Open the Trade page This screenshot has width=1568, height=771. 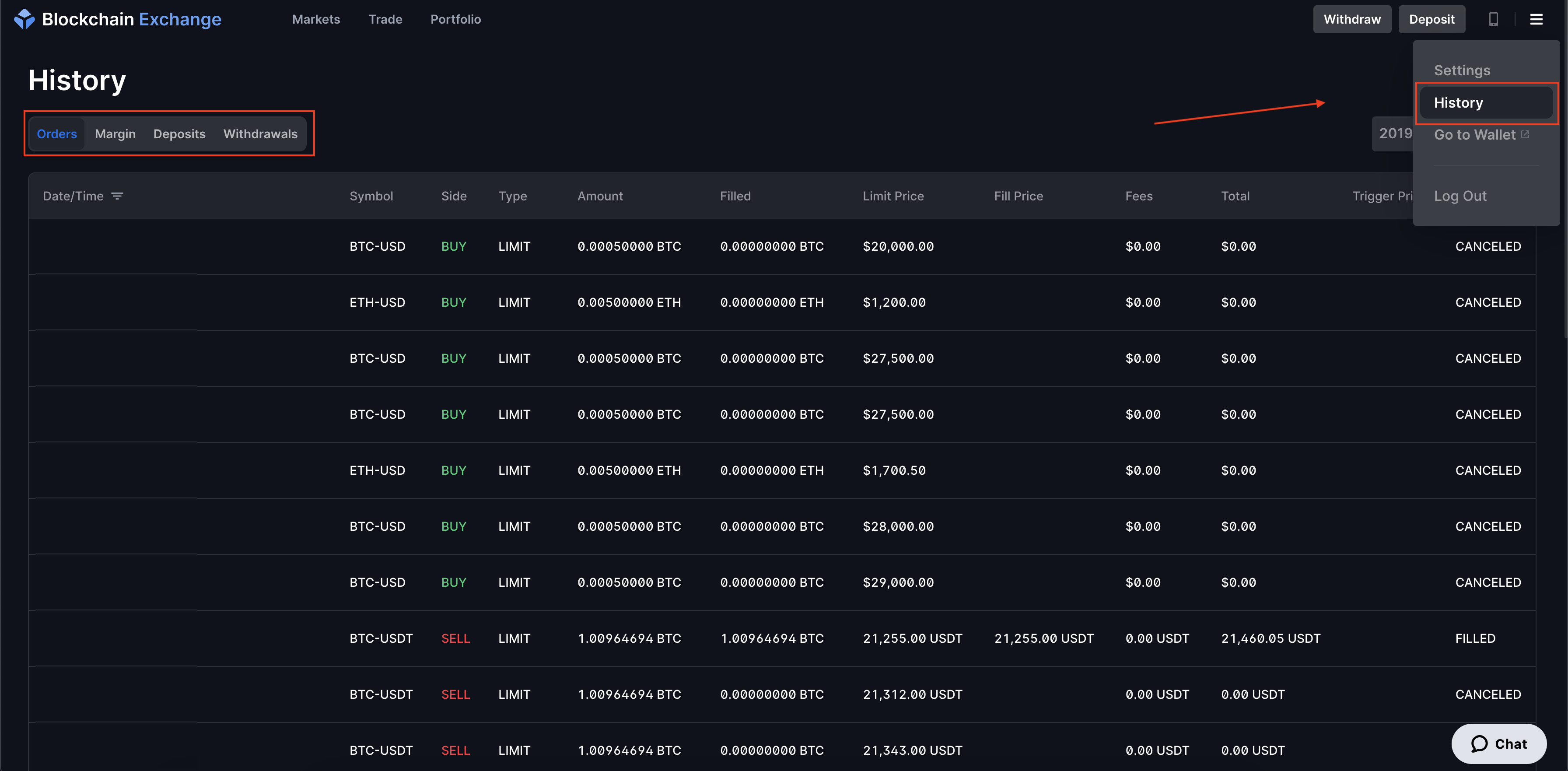(385, 20)
